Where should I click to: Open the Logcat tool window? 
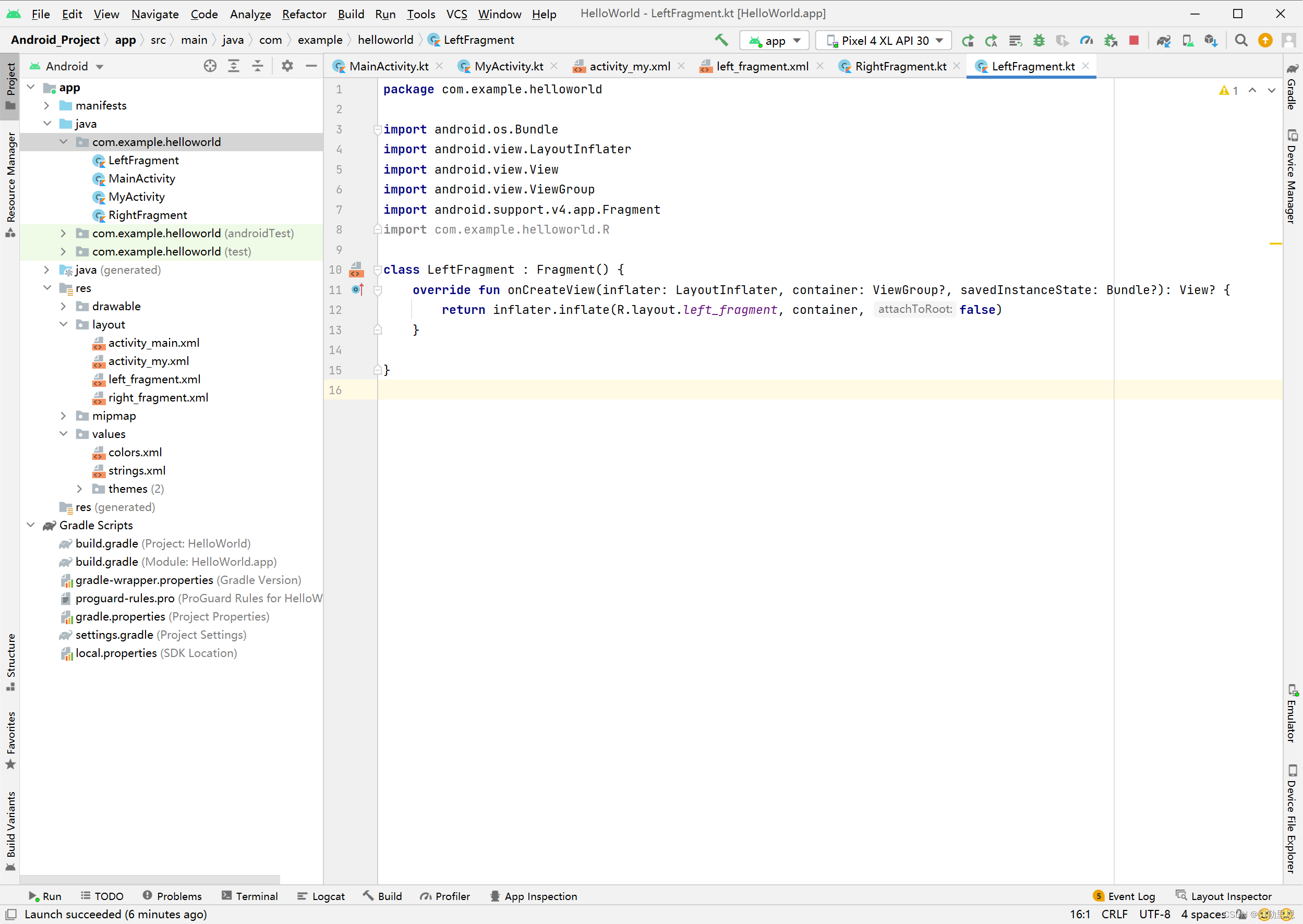321,896
